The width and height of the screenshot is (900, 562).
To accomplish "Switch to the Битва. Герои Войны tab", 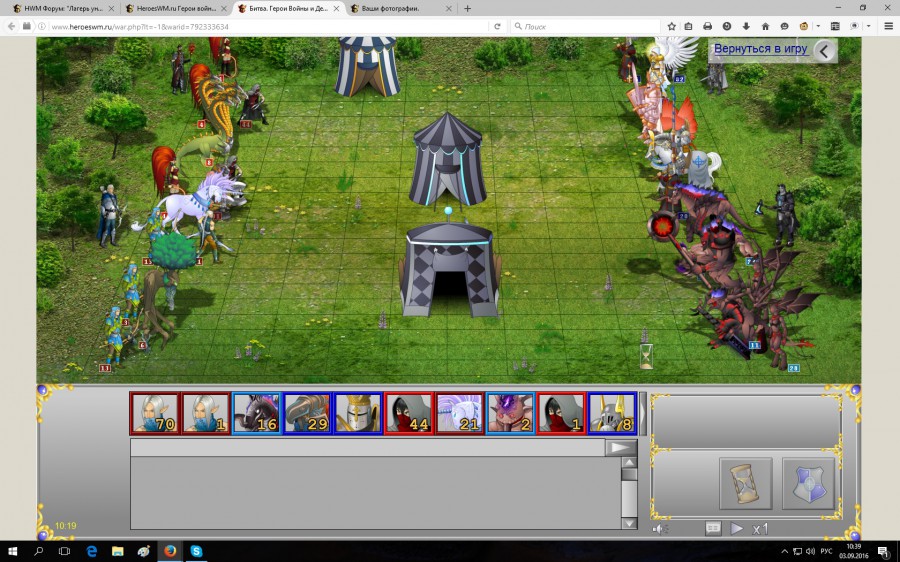I will click(288, 9).
